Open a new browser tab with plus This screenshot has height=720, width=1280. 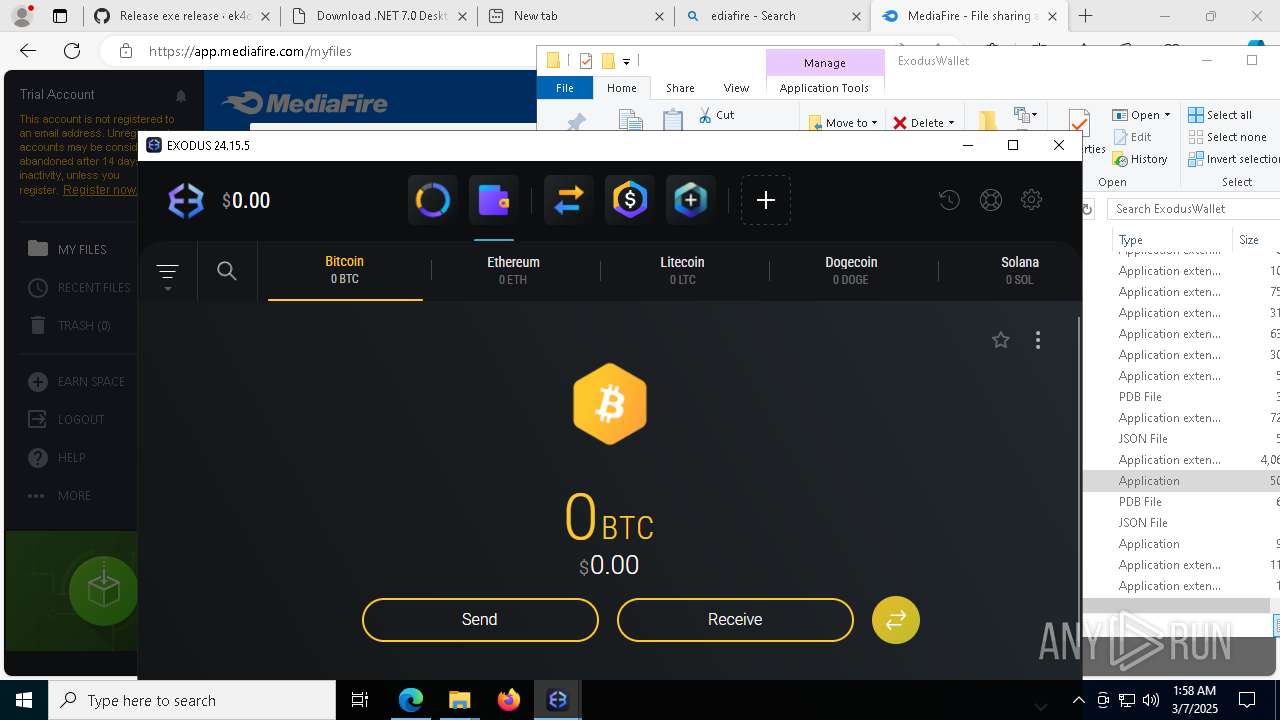1086,16
